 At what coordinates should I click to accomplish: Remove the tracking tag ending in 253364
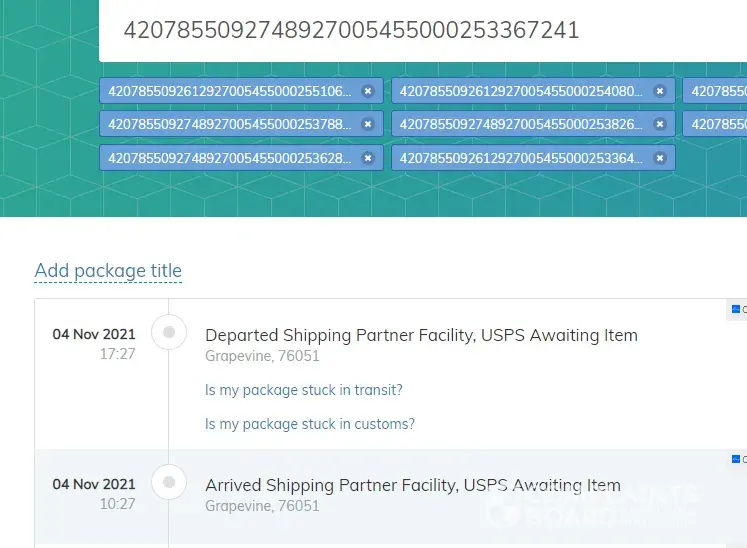click(660, 158)
